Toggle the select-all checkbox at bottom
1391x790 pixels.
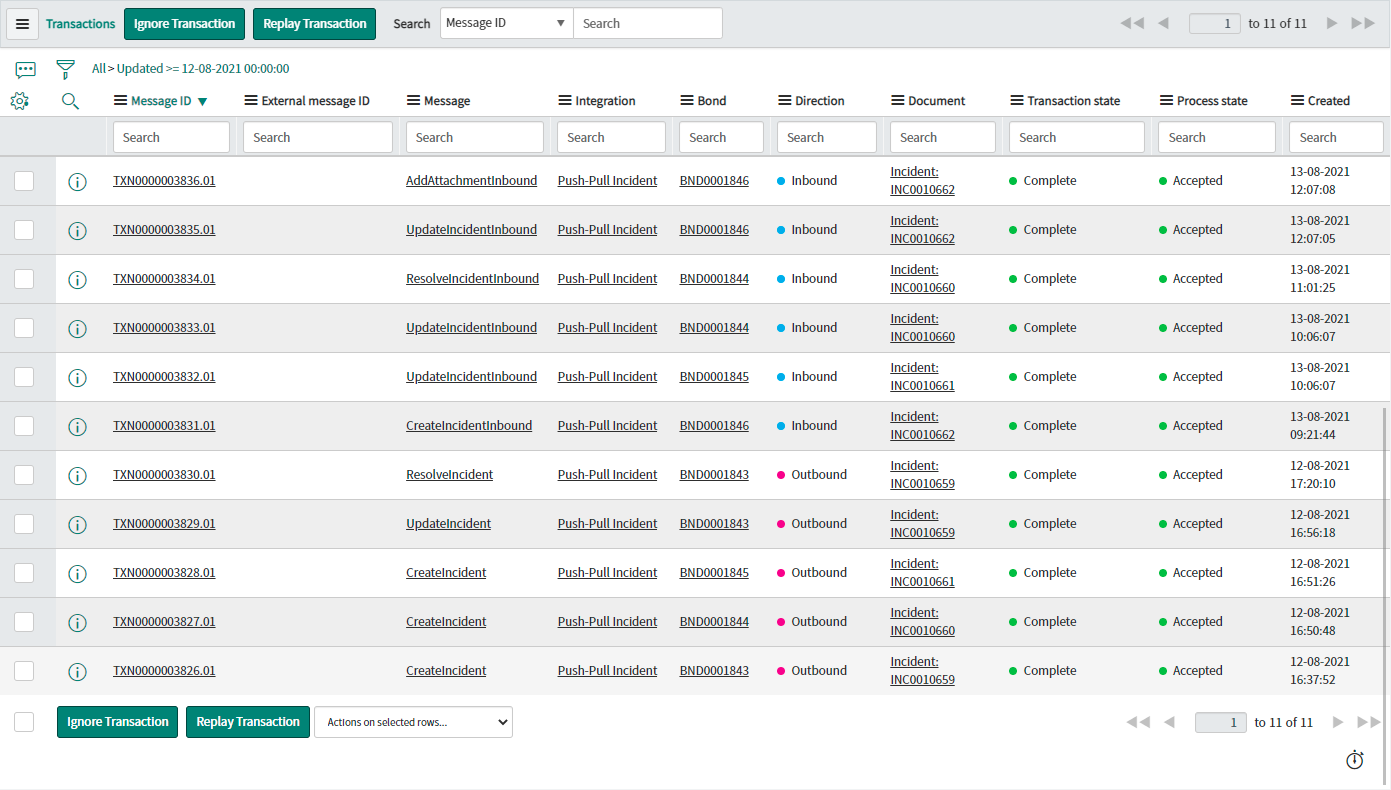[24, 722]
